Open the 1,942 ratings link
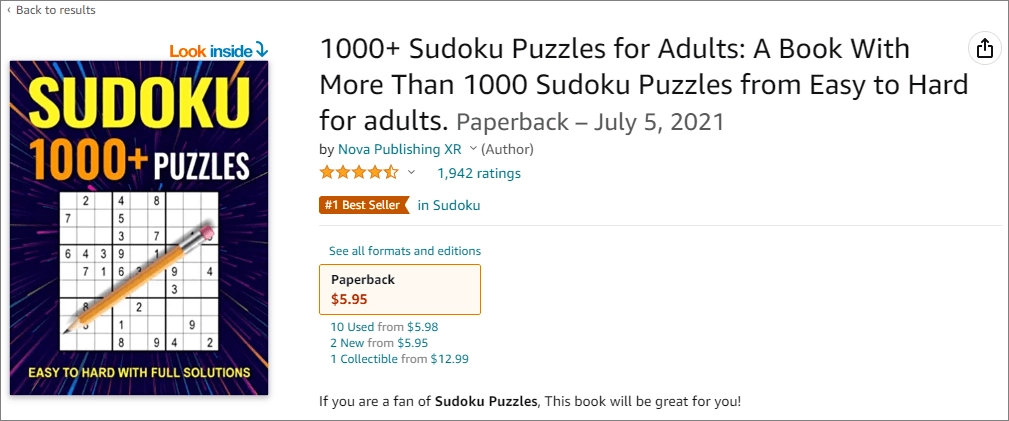Viewport: 1009px width, 421px height. coord(478,173)
